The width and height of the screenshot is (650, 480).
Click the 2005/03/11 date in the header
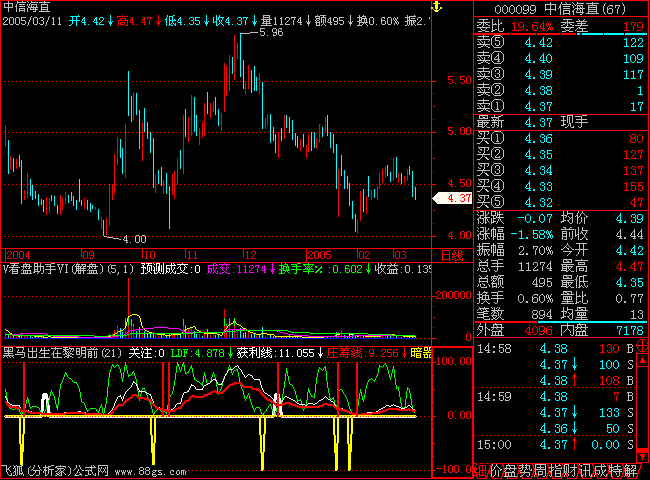point(32,21)
